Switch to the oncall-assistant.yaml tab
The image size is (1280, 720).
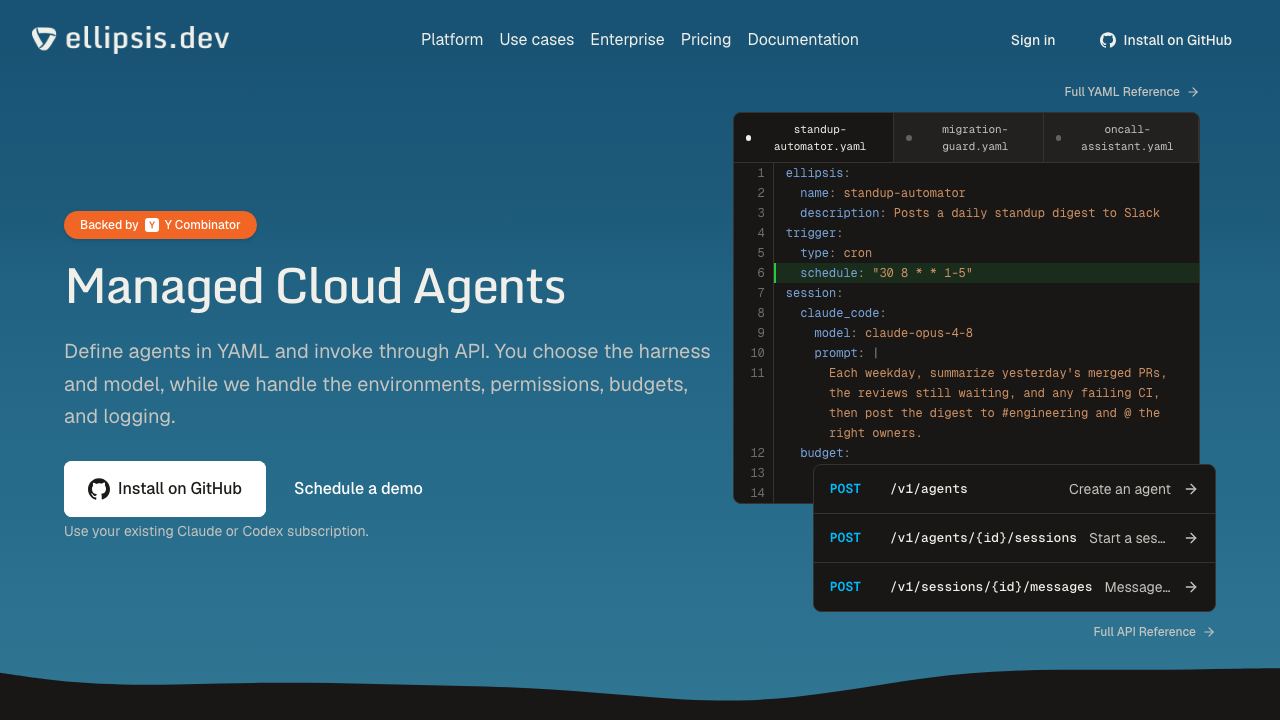1121,138
